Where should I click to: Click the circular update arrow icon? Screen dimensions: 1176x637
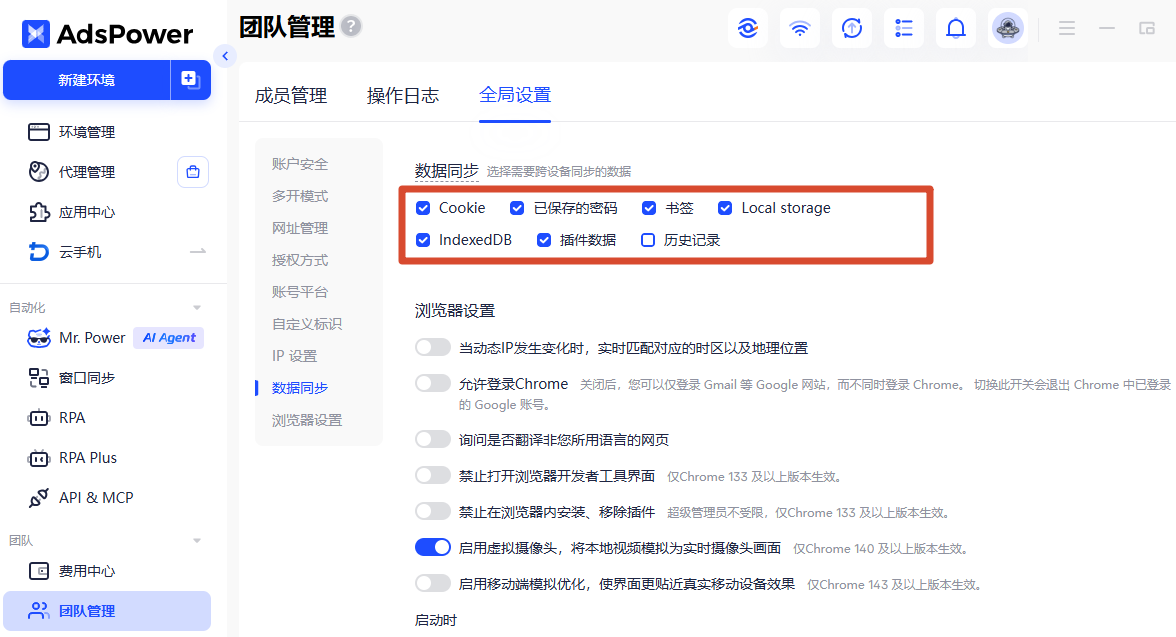pyautogui.click(x=852, y=29)
